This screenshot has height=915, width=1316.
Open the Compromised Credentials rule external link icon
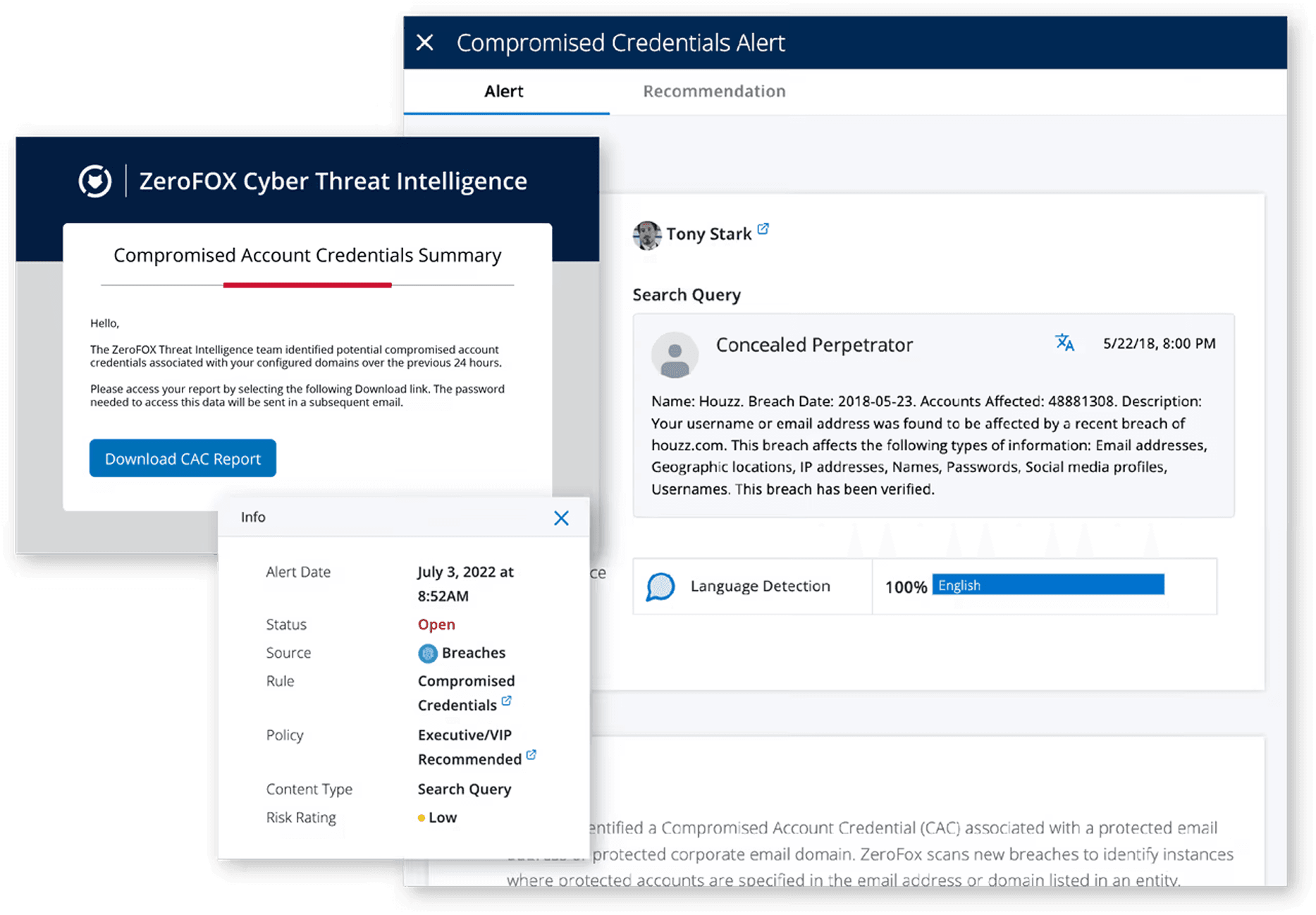[506, 701]
